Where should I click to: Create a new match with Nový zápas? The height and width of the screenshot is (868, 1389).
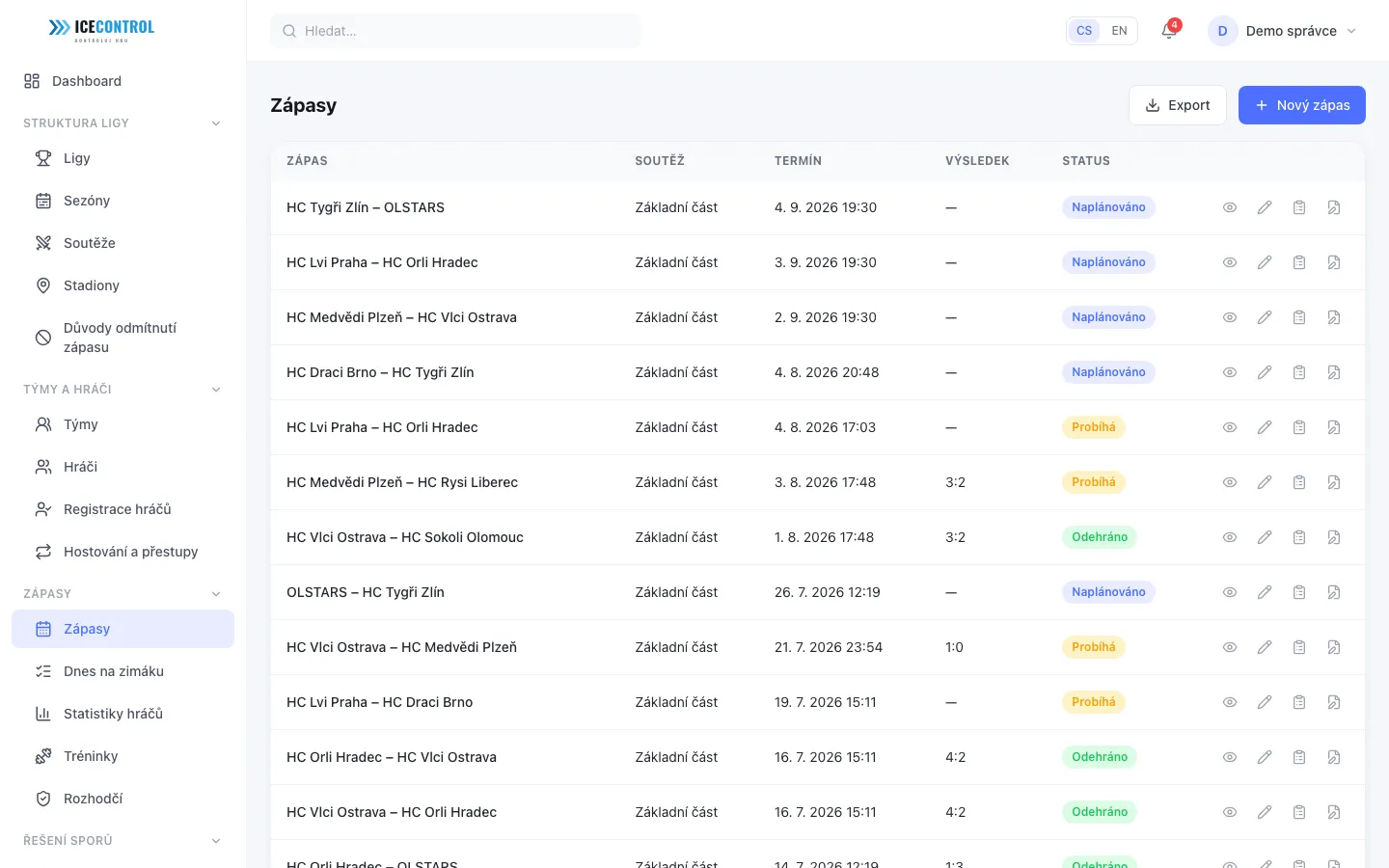click(x=1301, y=105)
